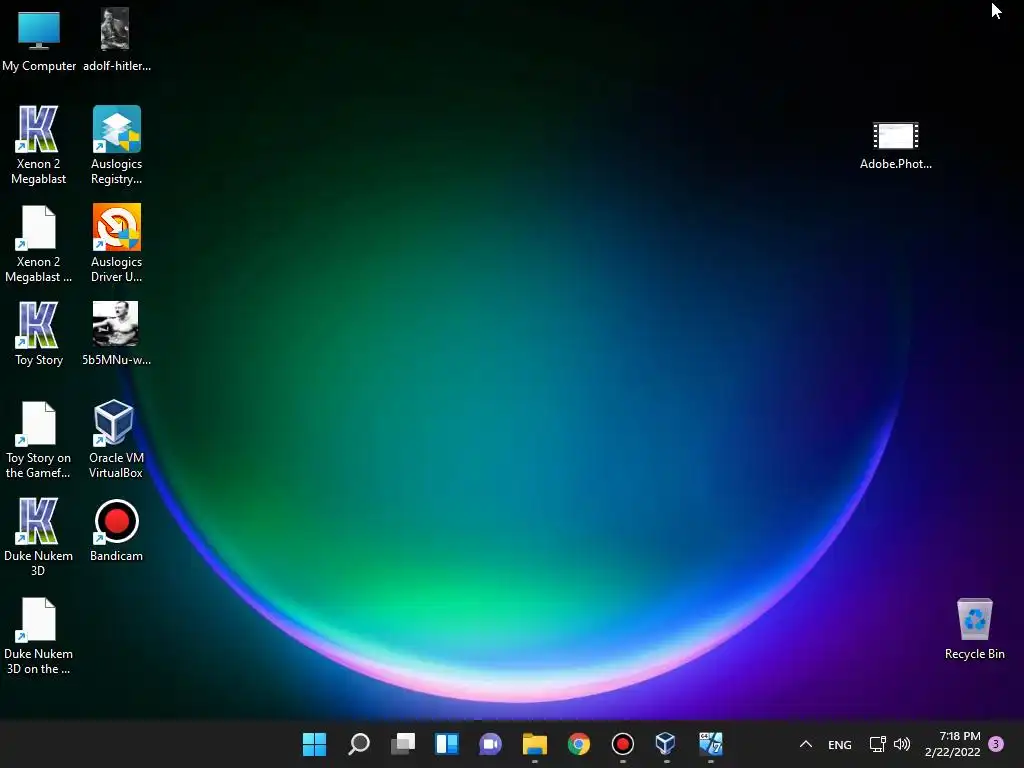This screenshot has width=1024, height=768.
Task: Select the Duke Nukem 3D K-icon shortcut
Action: (x=39, y=537)
